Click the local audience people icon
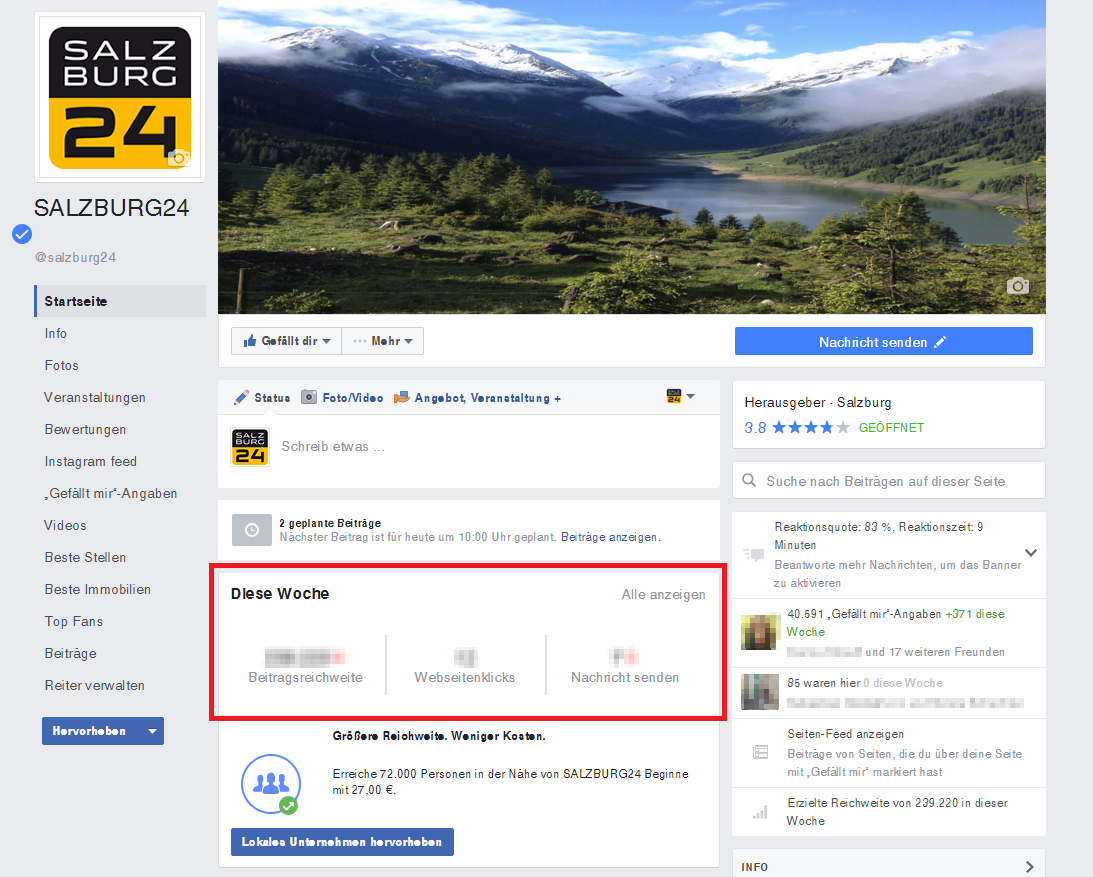Image resolution: width=1093 pixels, height=877 pixels. click(x=270, y=784)
